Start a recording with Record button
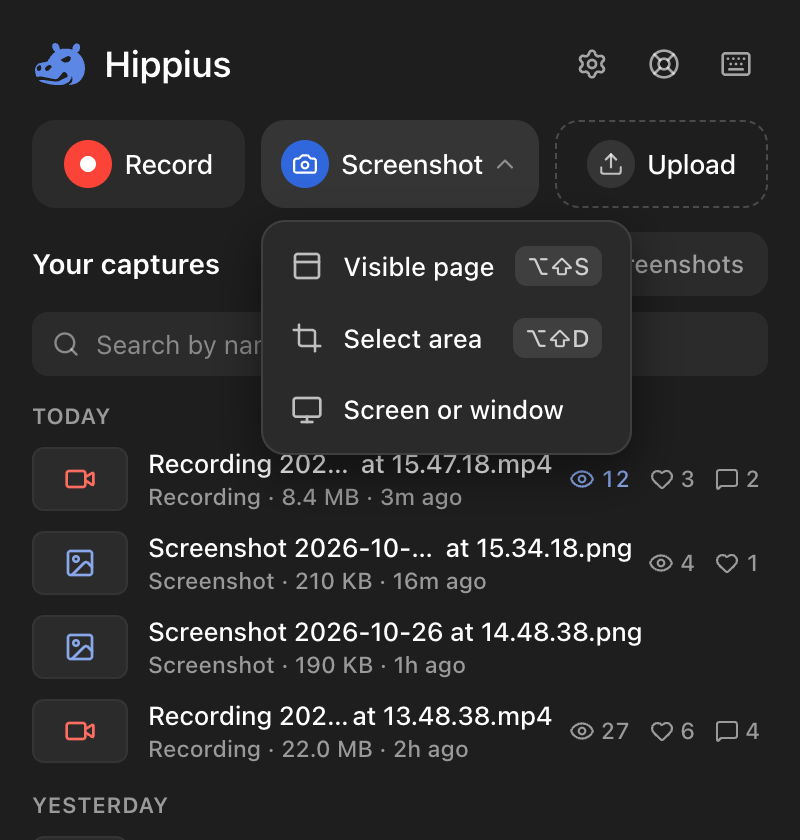Image resolution: width=800 pixels, height=840 pixels. point(139,164)
